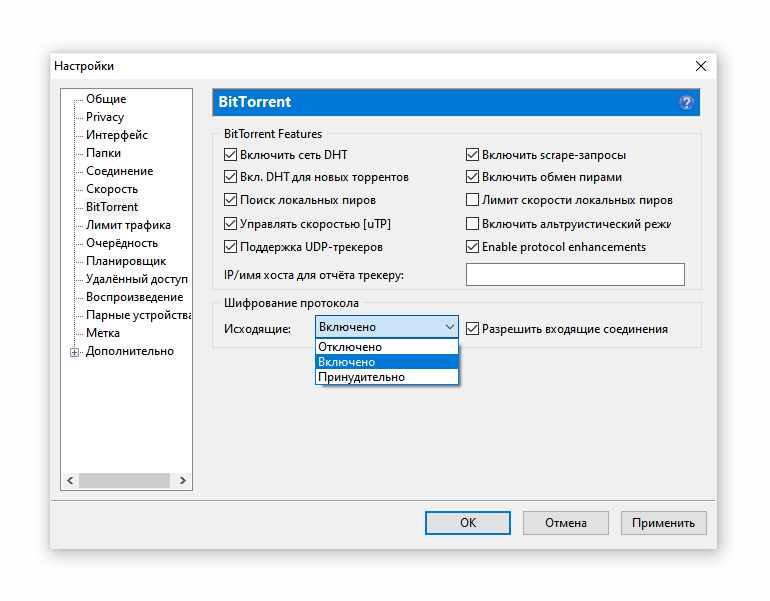Select Дополнительно tree item label
This screenshot has height=601, width=770.
pyautogui.click(x=130, y=351)
